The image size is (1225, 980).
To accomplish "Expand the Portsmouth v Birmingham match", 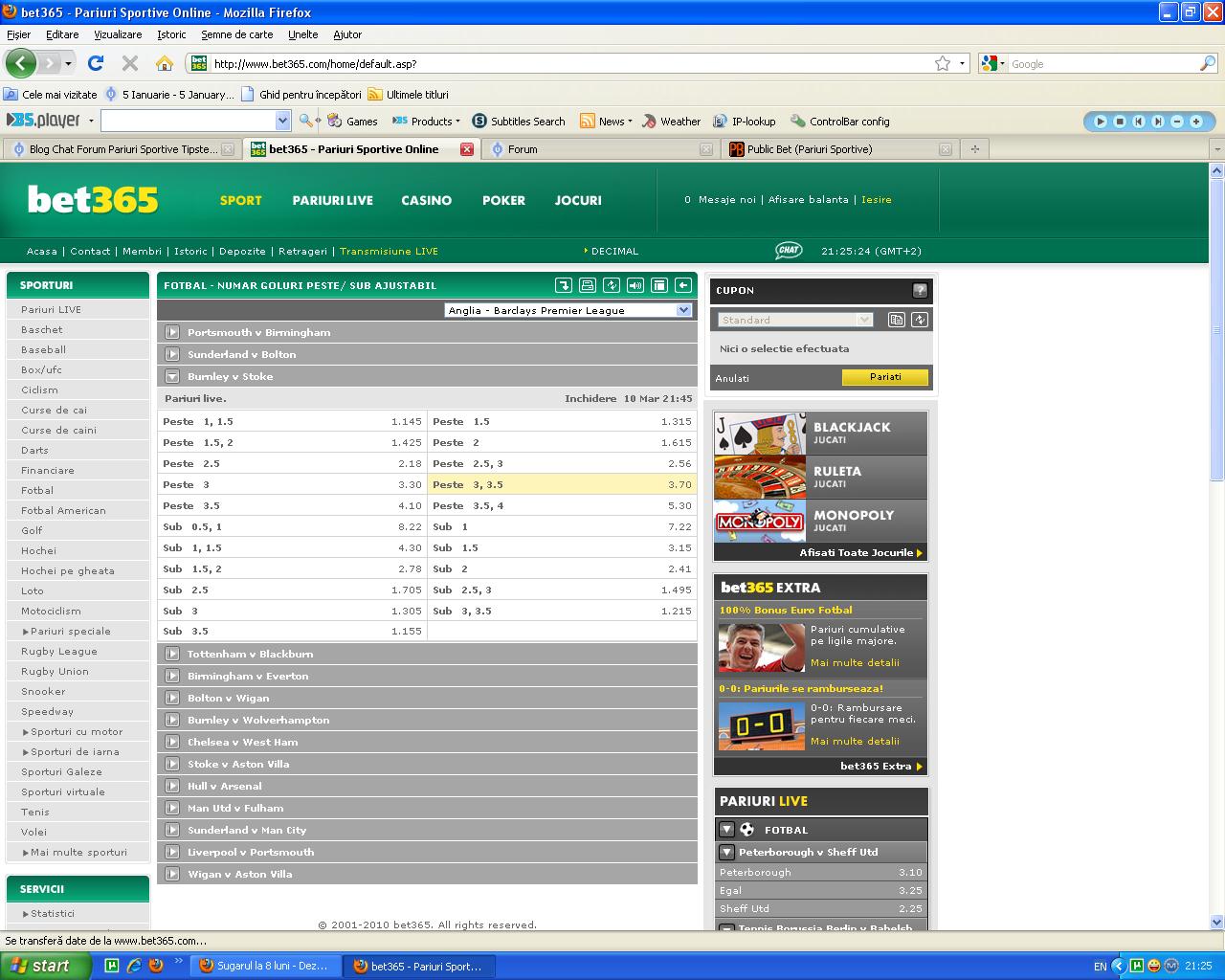I will pos(172,332).
